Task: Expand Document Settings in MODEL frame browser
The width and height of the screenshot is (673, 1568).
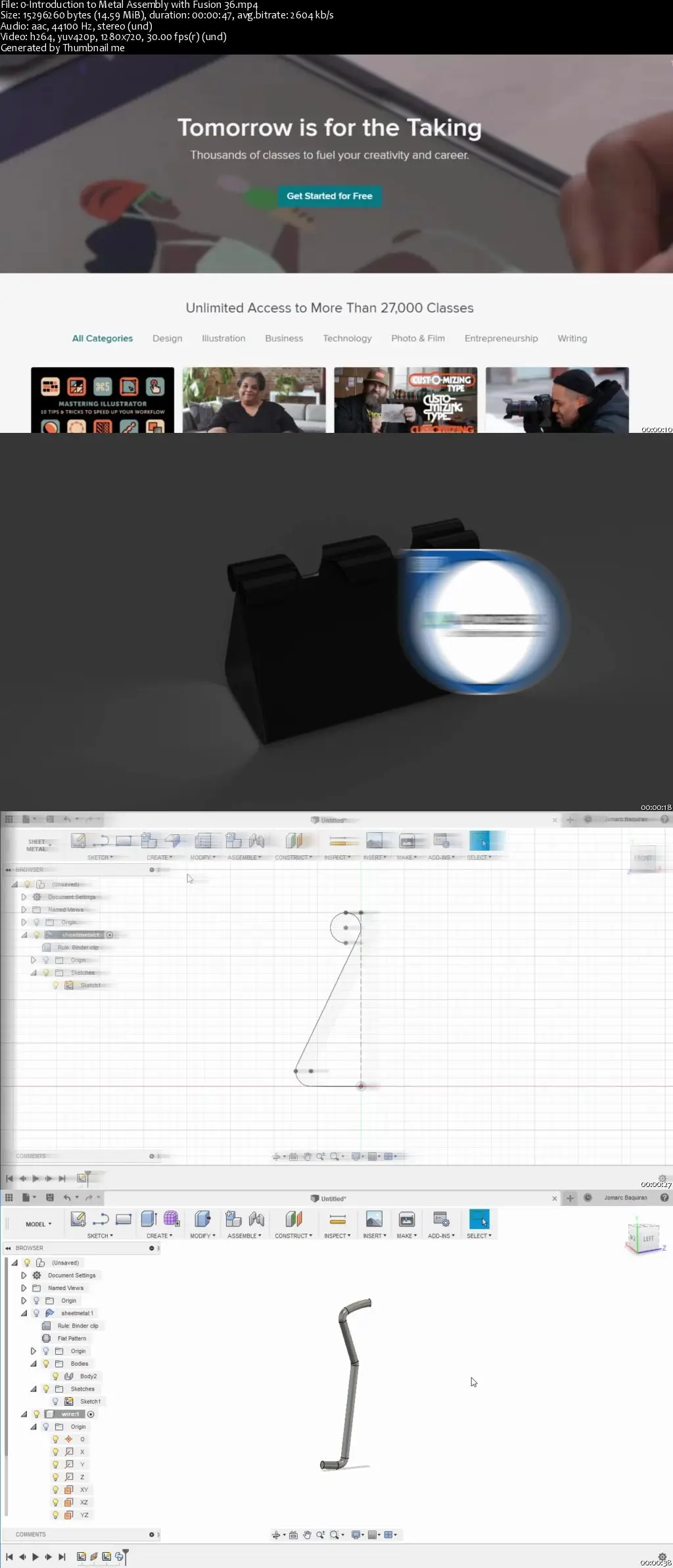Action: (x=24, y=1275)
